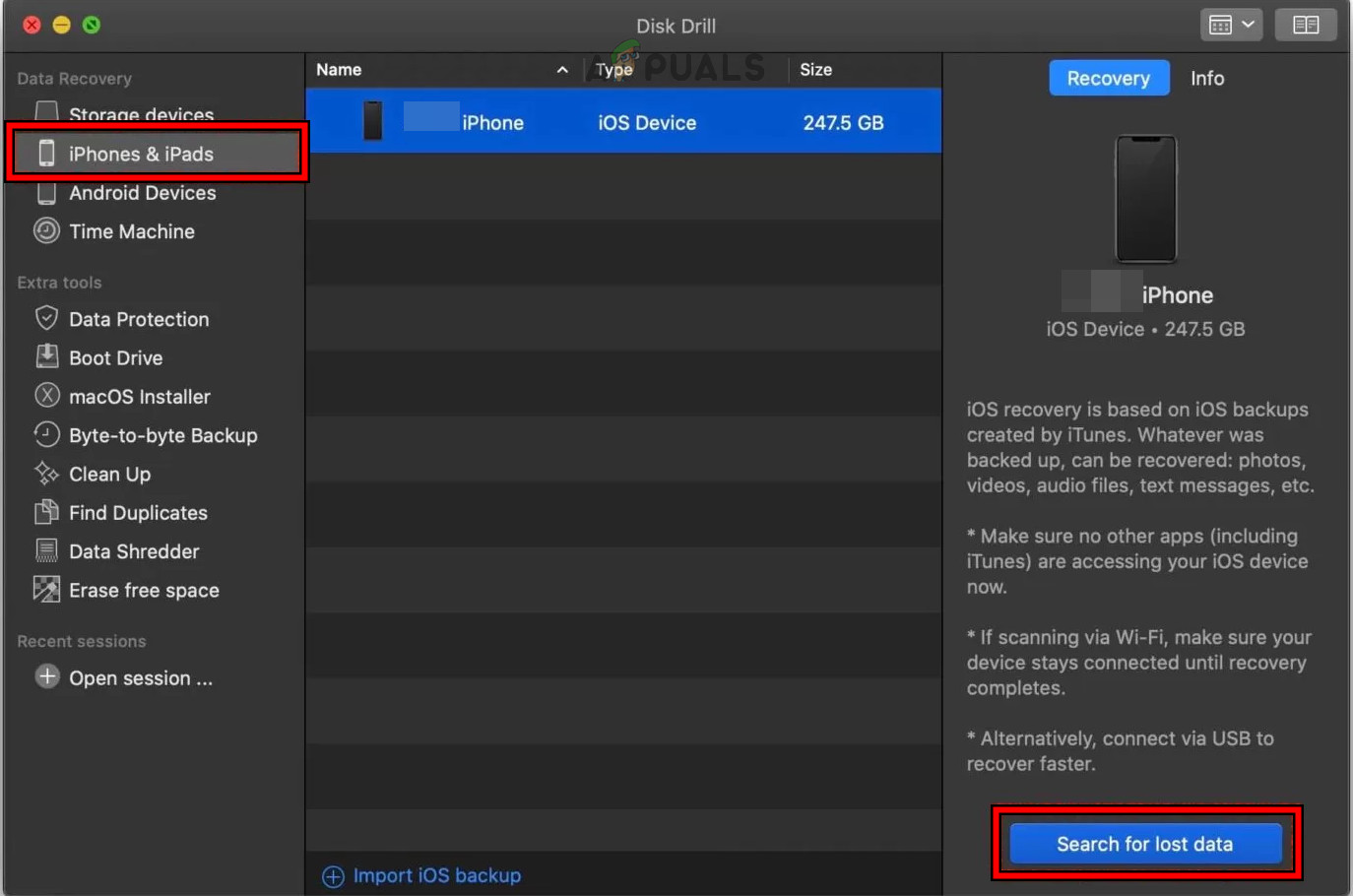Sort by the Size column header
The height and width of the screenshot is (896, 1353).
815,70
